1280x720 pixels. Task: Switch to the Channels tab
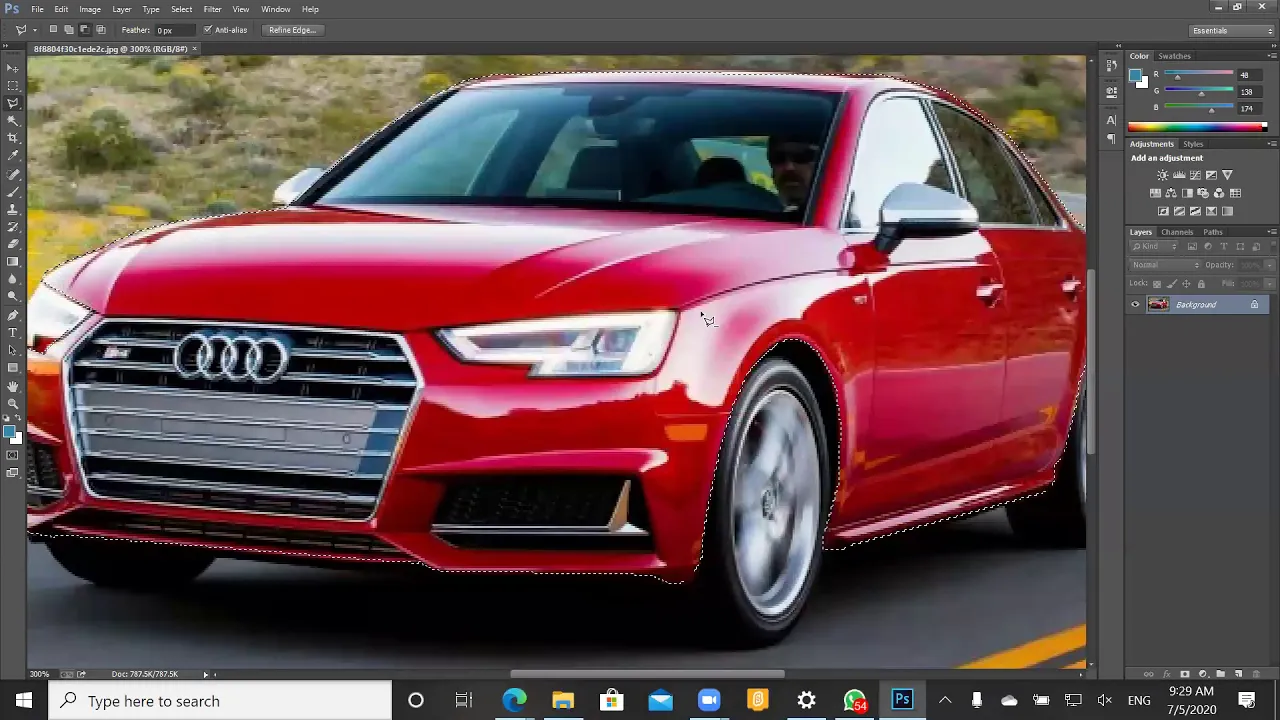pos(1177,232)
